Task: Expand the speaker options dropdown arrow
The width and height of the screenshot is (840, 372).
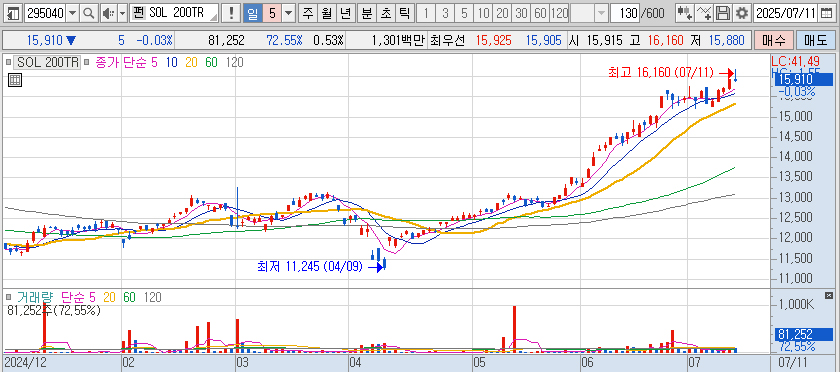Action: (x=122, y=13)
